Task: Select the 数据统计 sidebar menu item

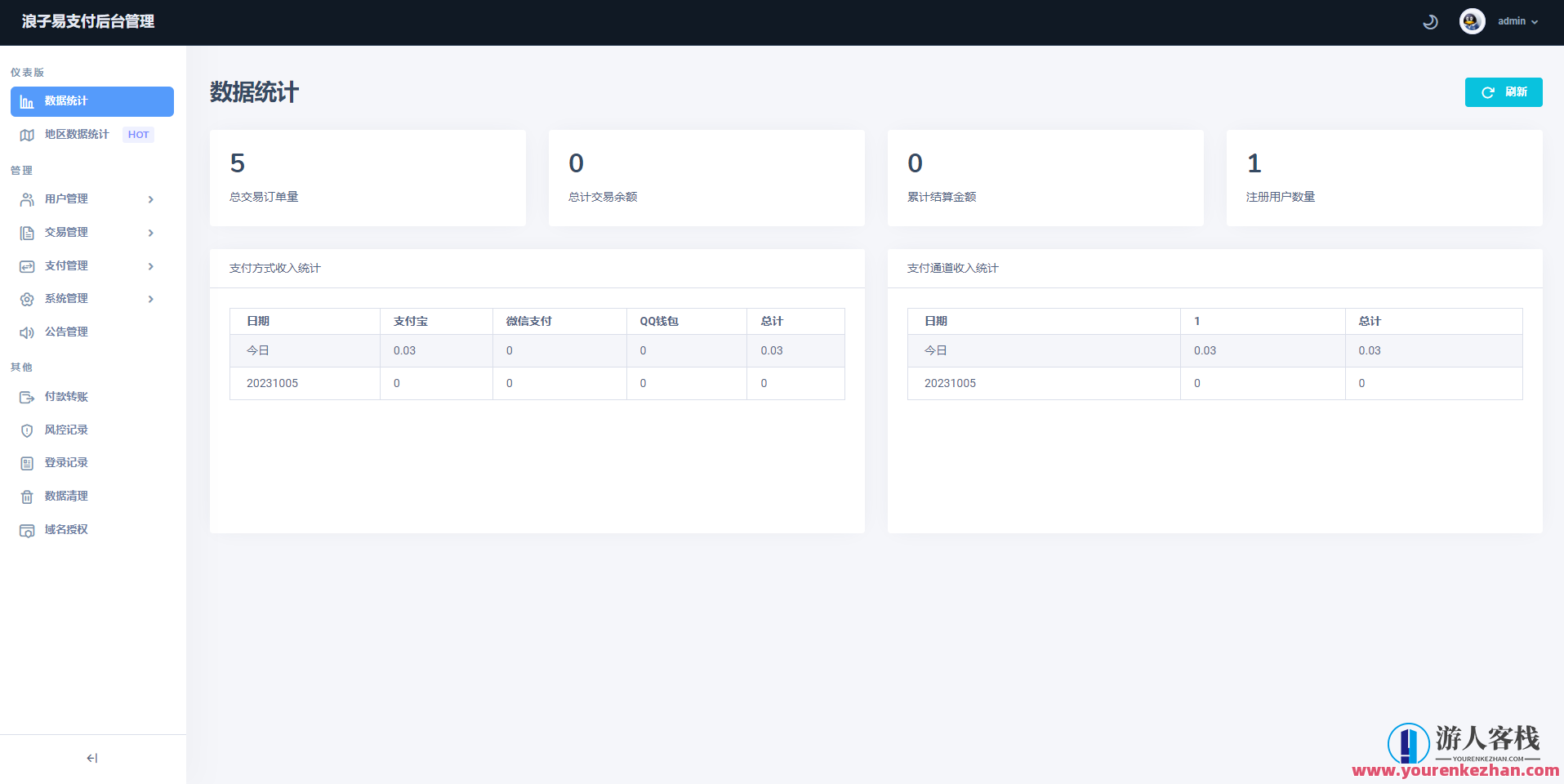Action: coord(92,101)
